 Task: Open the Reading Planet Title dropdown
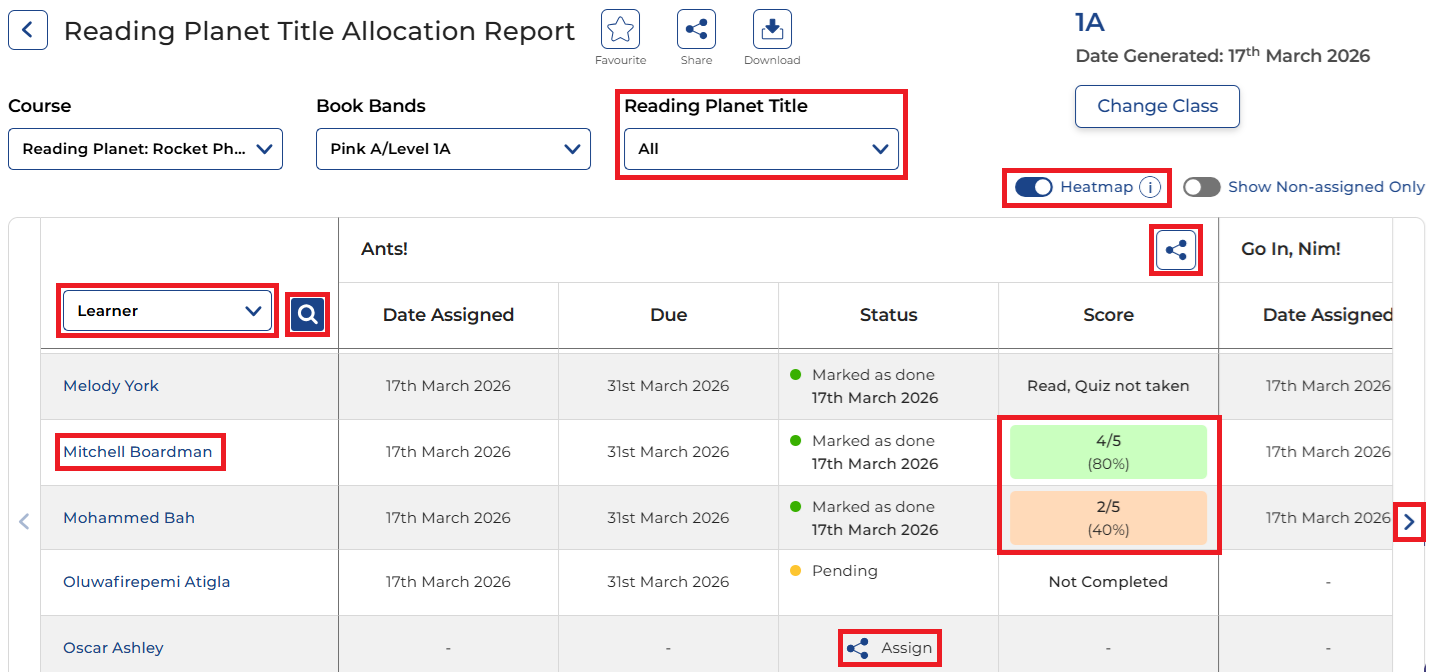pyautogui.click(x=761, y=149)
